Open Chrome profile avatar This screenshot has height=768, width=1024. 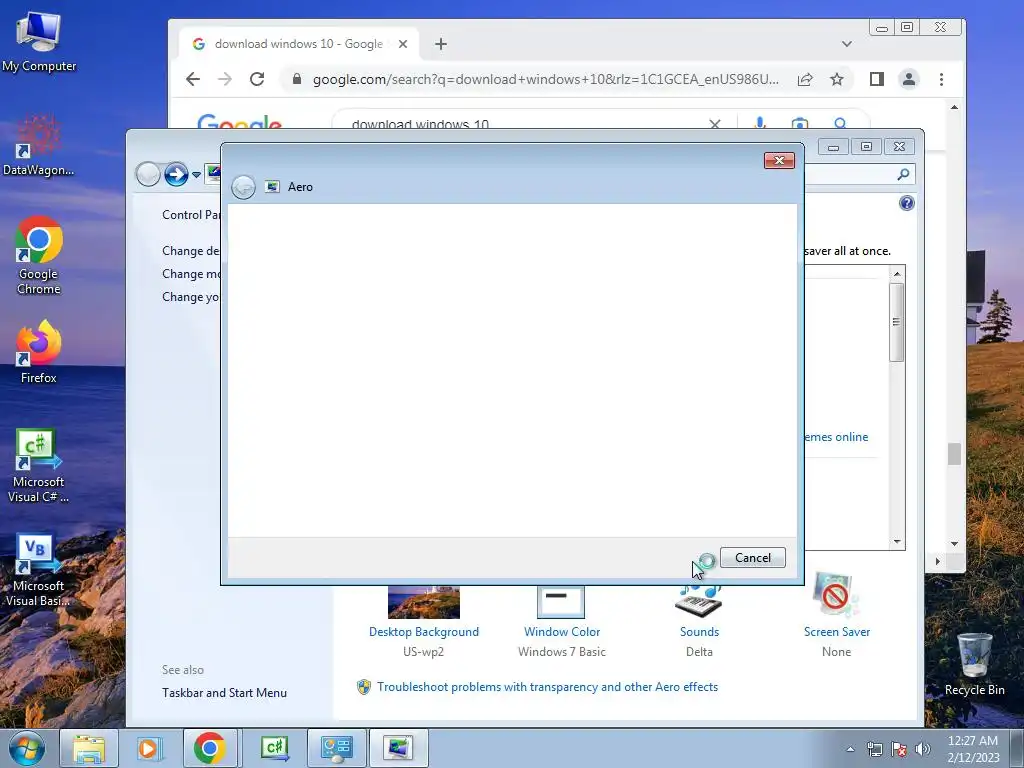click(908, 79)
